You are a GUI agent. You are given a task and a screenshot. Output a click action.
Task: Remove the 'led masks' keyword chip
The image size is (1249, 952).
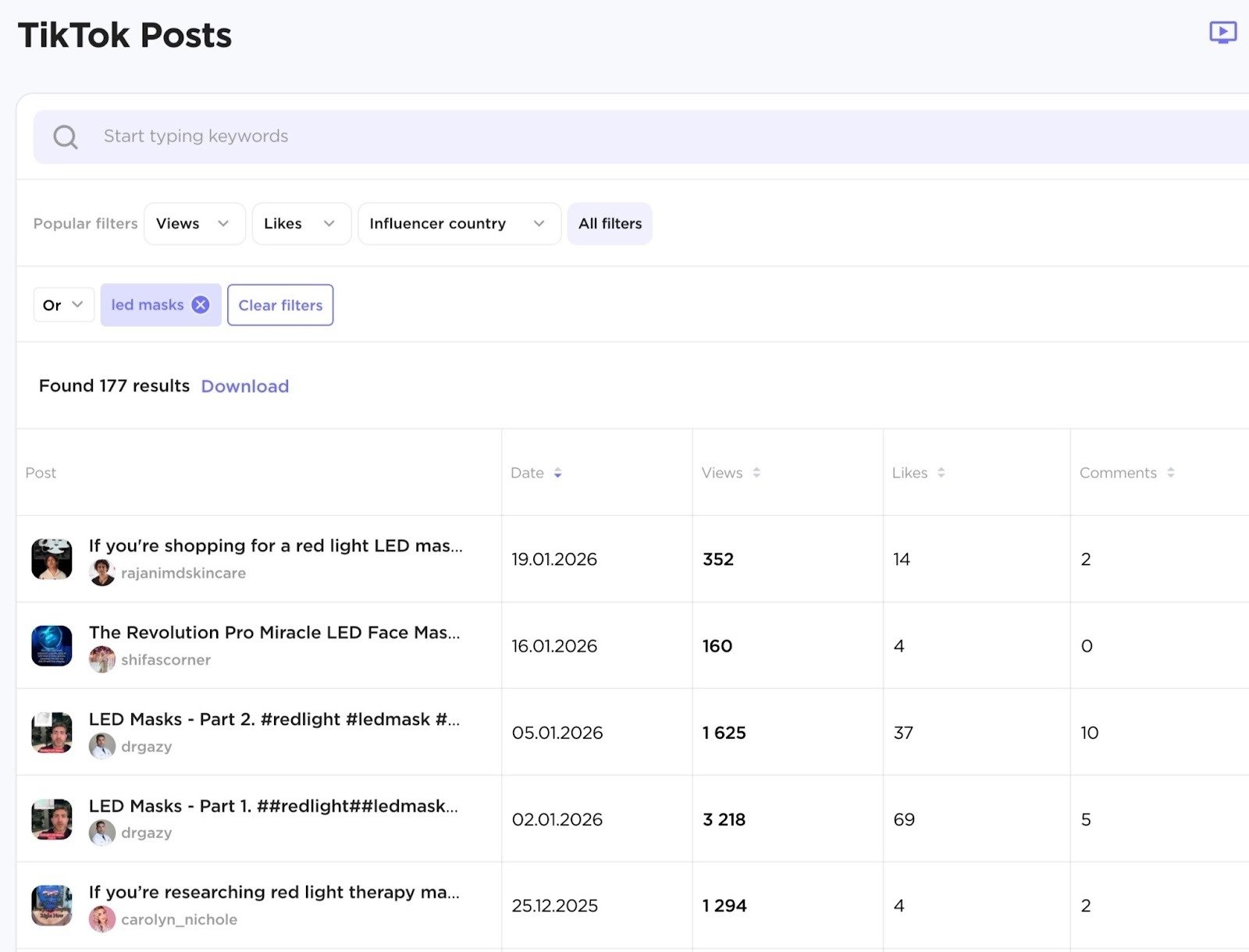point(201,304)
